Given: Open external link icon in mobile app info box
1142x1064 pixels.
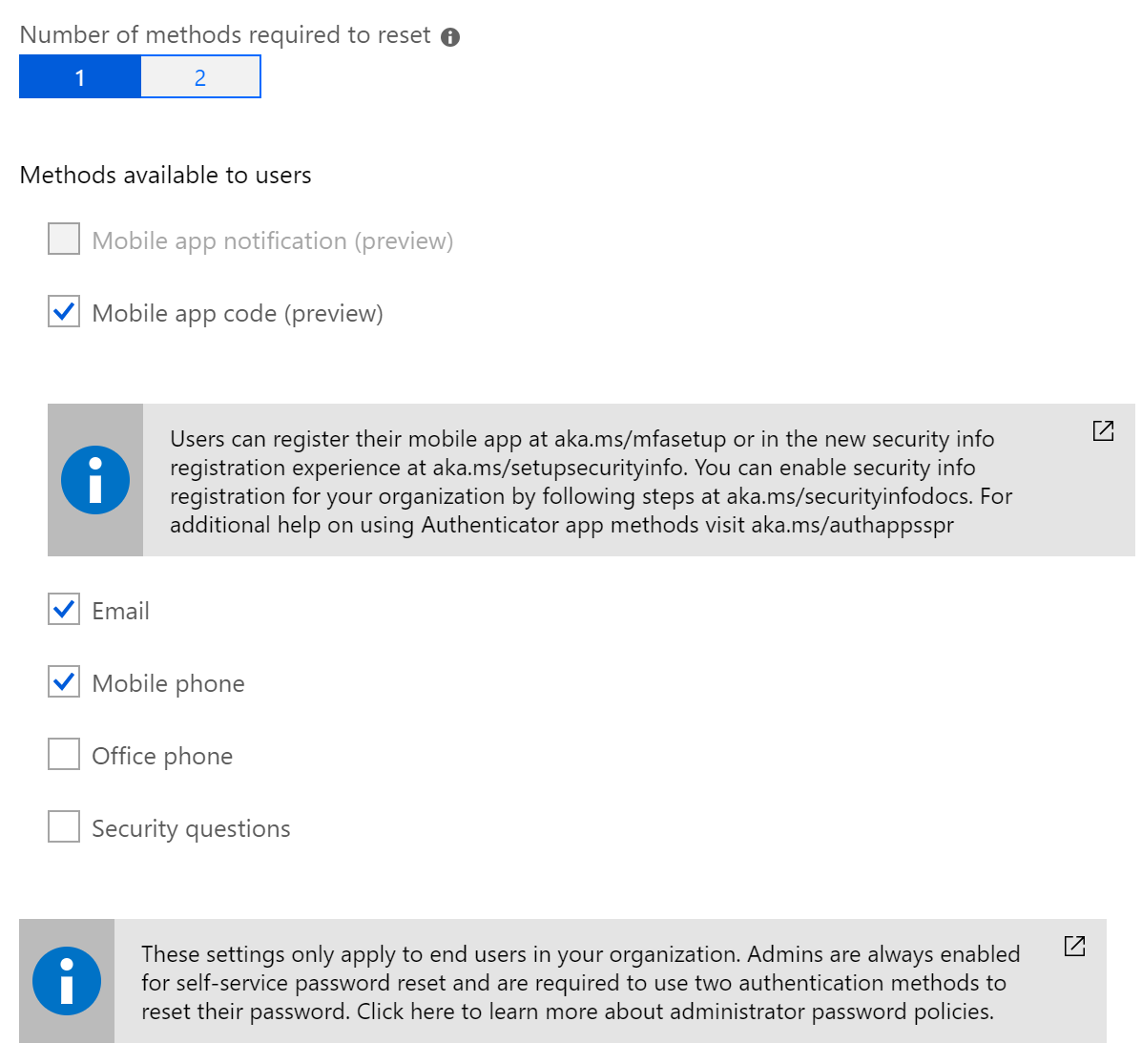Looking at the screenshot, I should pyautogui.click(x=1103, y=430).
